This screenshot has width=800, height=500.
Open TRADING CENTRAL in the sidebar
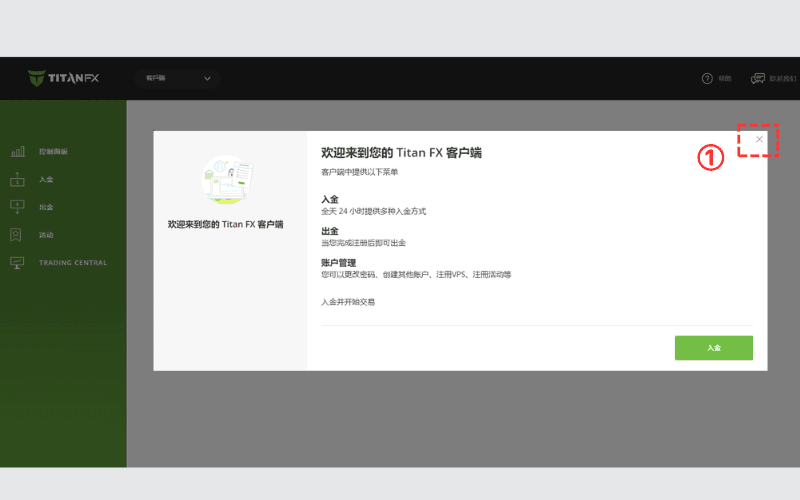pos(73,263)
